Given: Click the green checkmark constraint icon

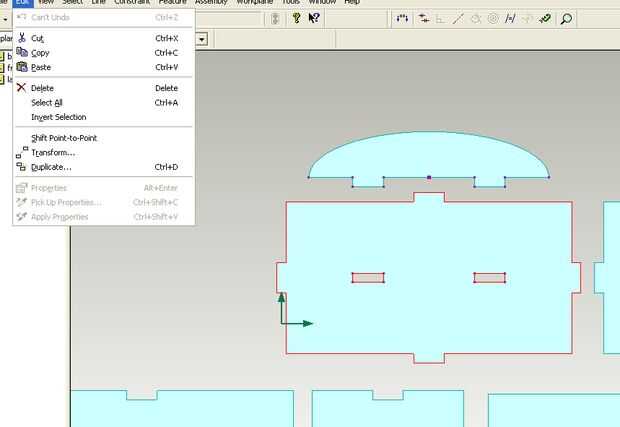Looking at the screenshot, I should [545, 19].
